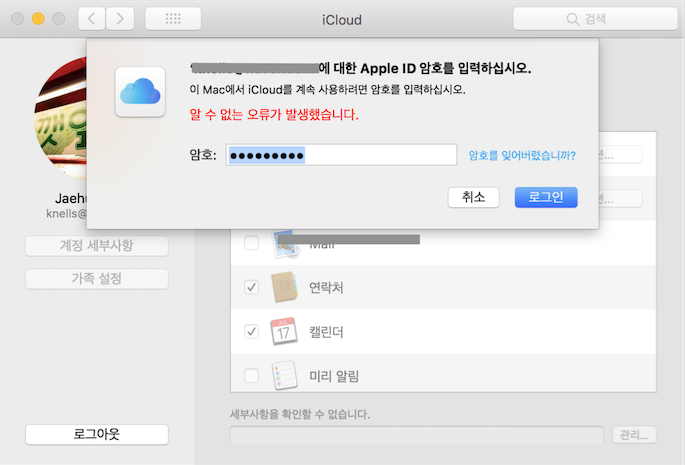This screenshot has width=685, height=465.
Task: Show all preferences with grid button
Action: point(172,19)
